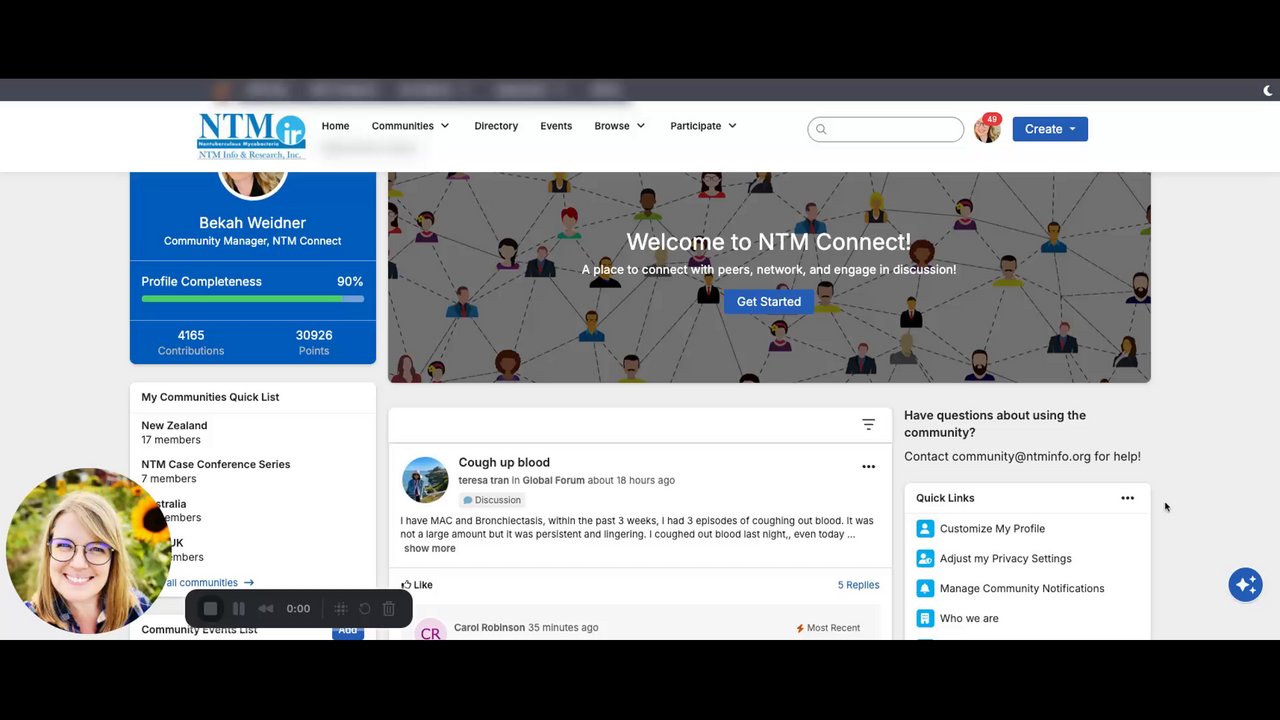Viewport: 1280px width, 720px height.
Task: Click the community@ntminfo.org help text
Action: tap(1022, 457)
